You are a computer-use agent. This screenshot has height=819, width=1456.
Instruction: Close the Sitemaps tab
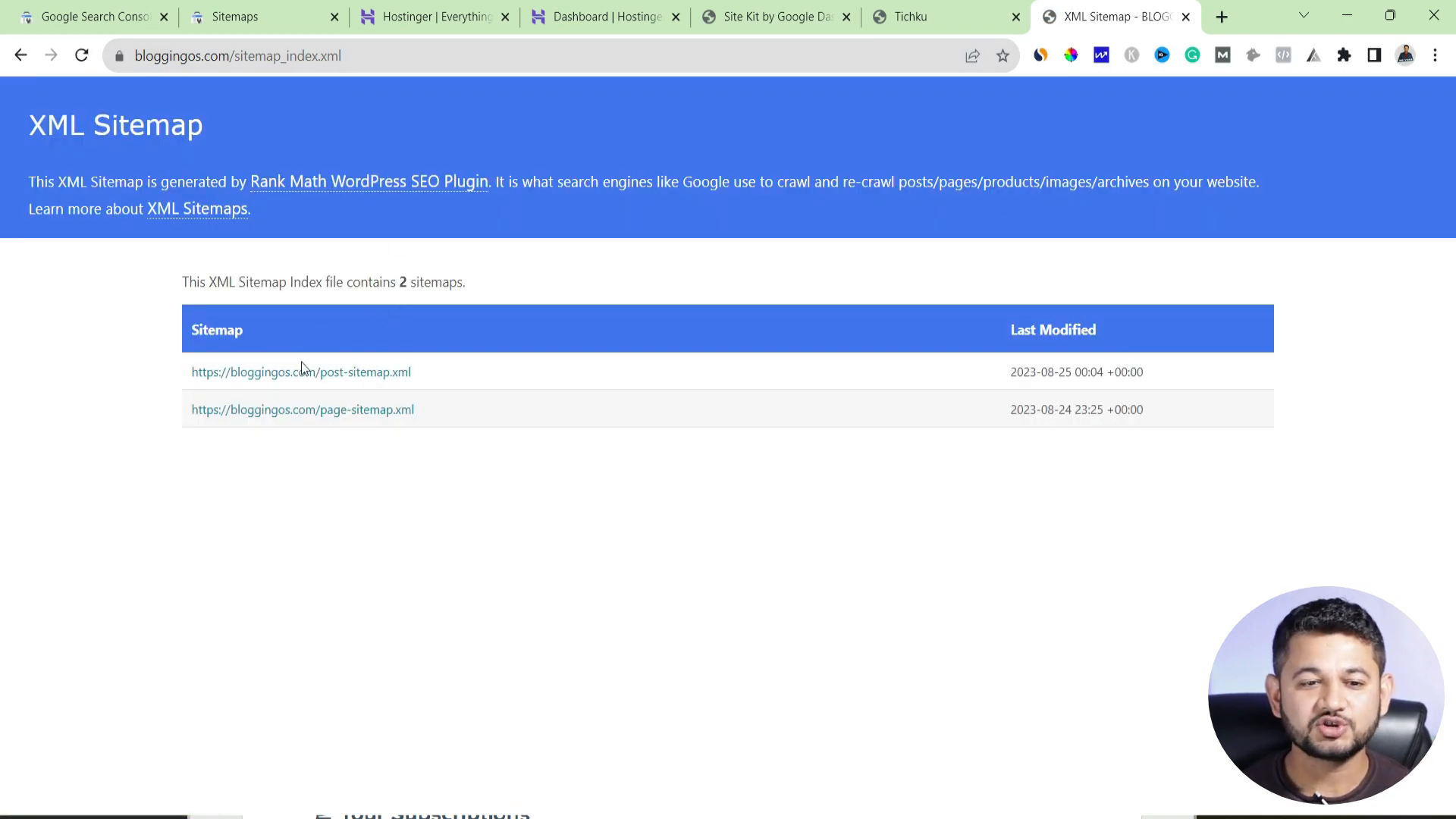point(334,17)
